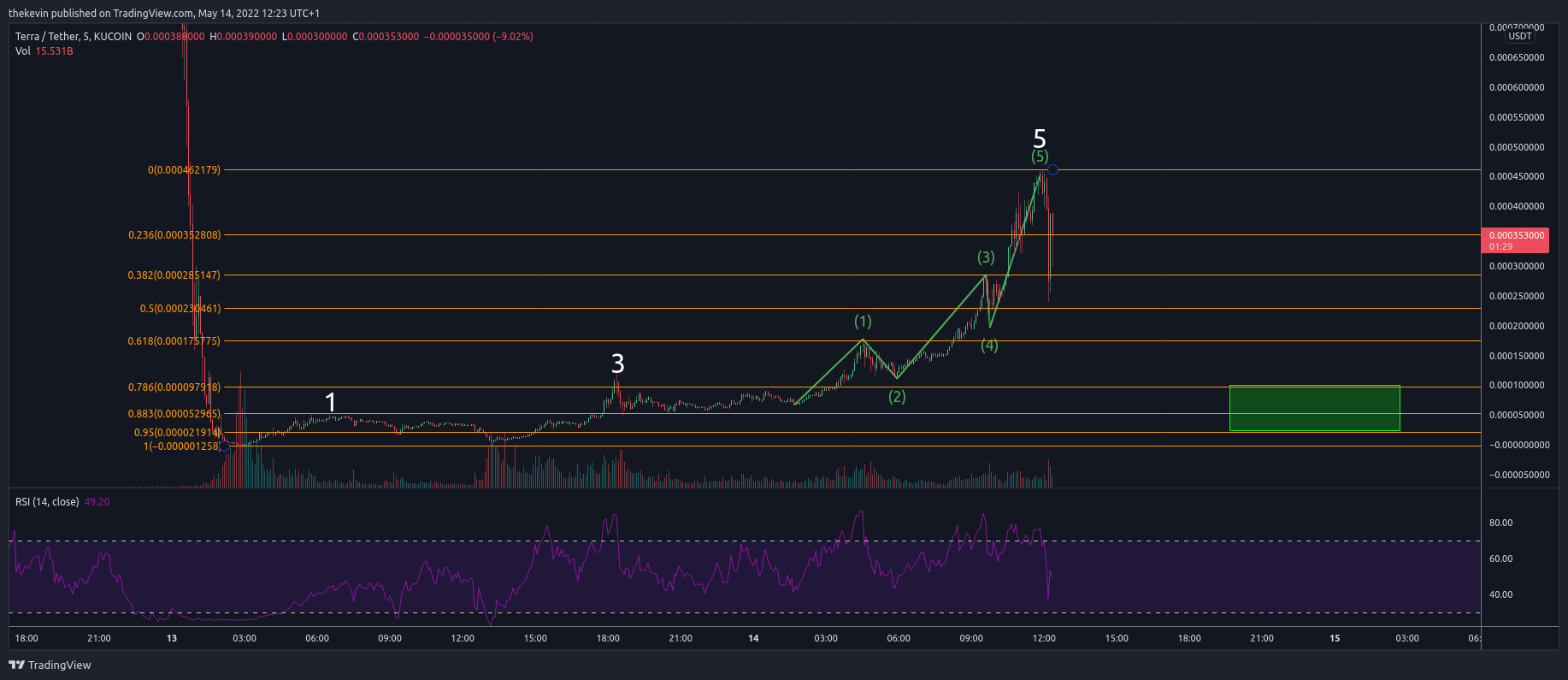Click the 0.000150000 price axis label
The width and height of the screenshot is (1568, 680).
pos(1517,357)
